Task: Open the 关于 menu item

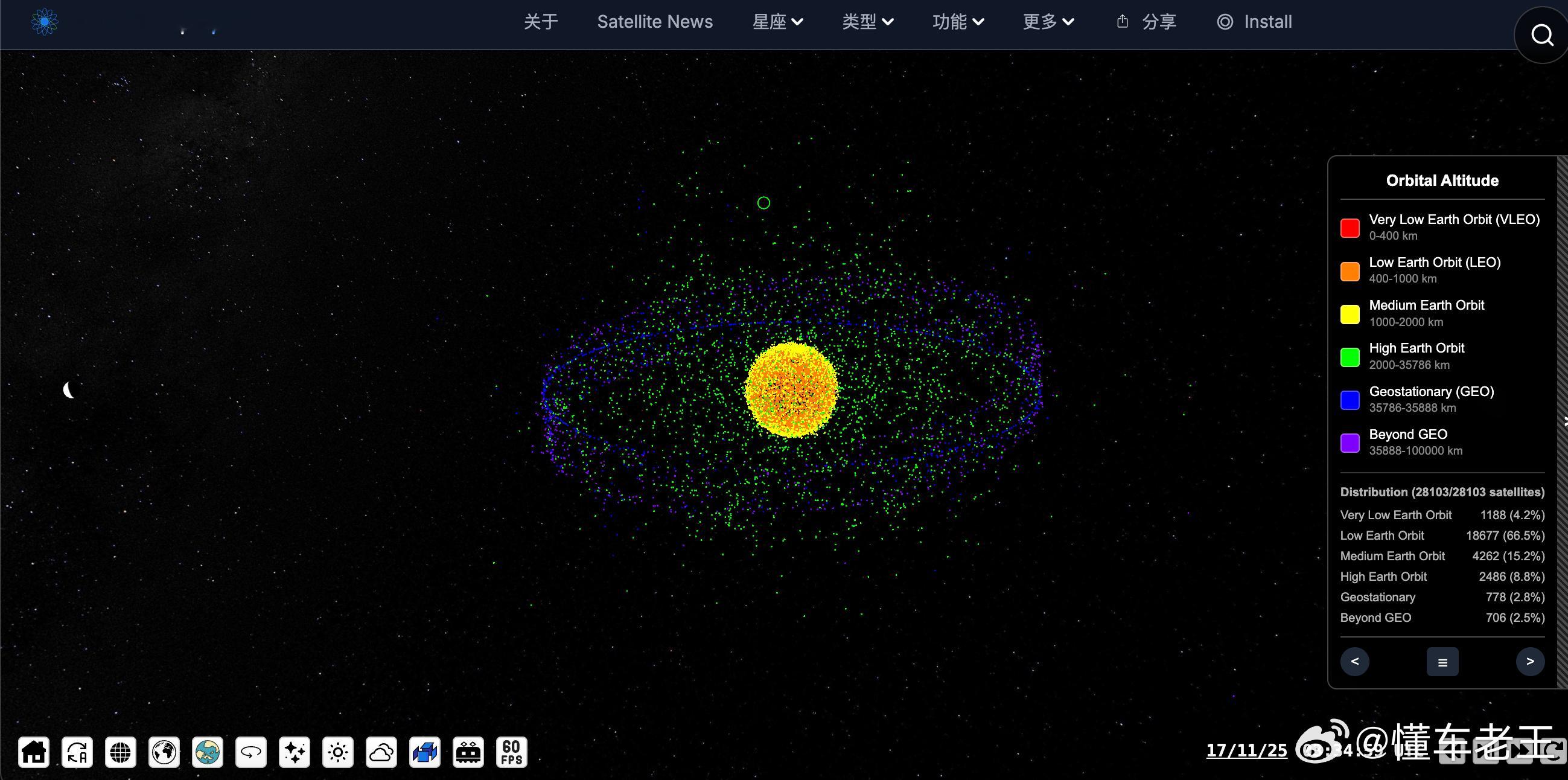Action: 541,22
